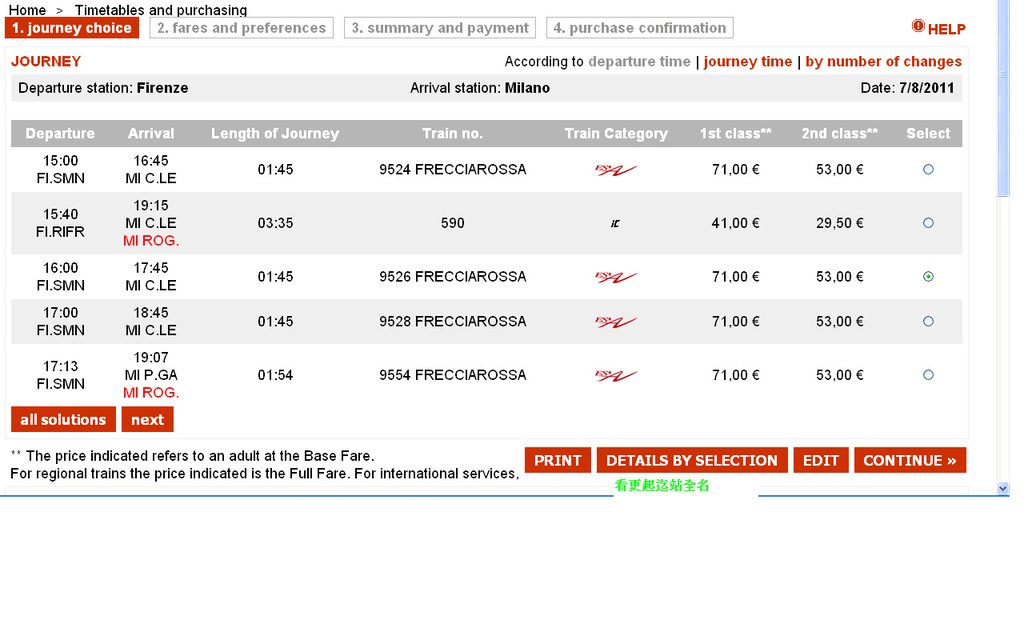Click the 'next' button

pos(148,420)
